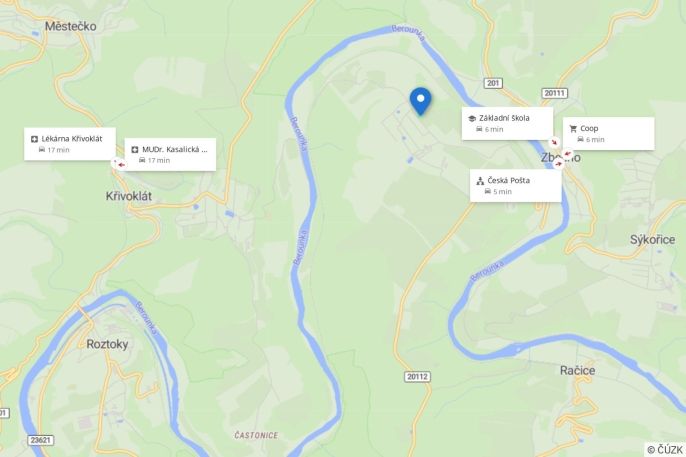Click the red arrow marker below Základní škola
Screen dimensions: 686x457
coord(555,142)
